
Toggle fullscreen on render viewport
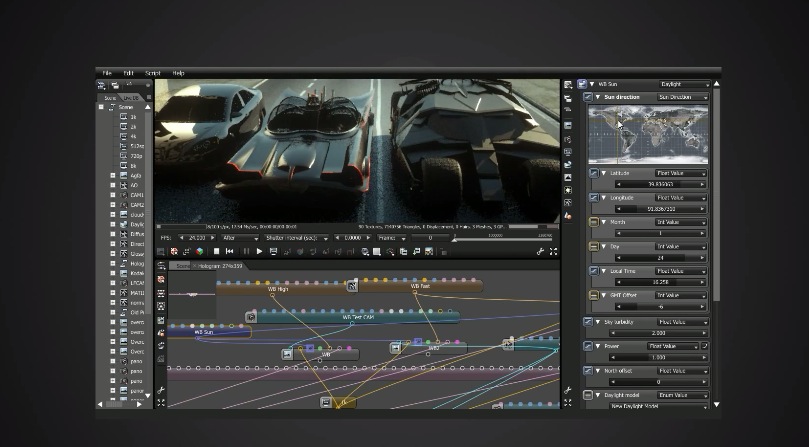553,251
